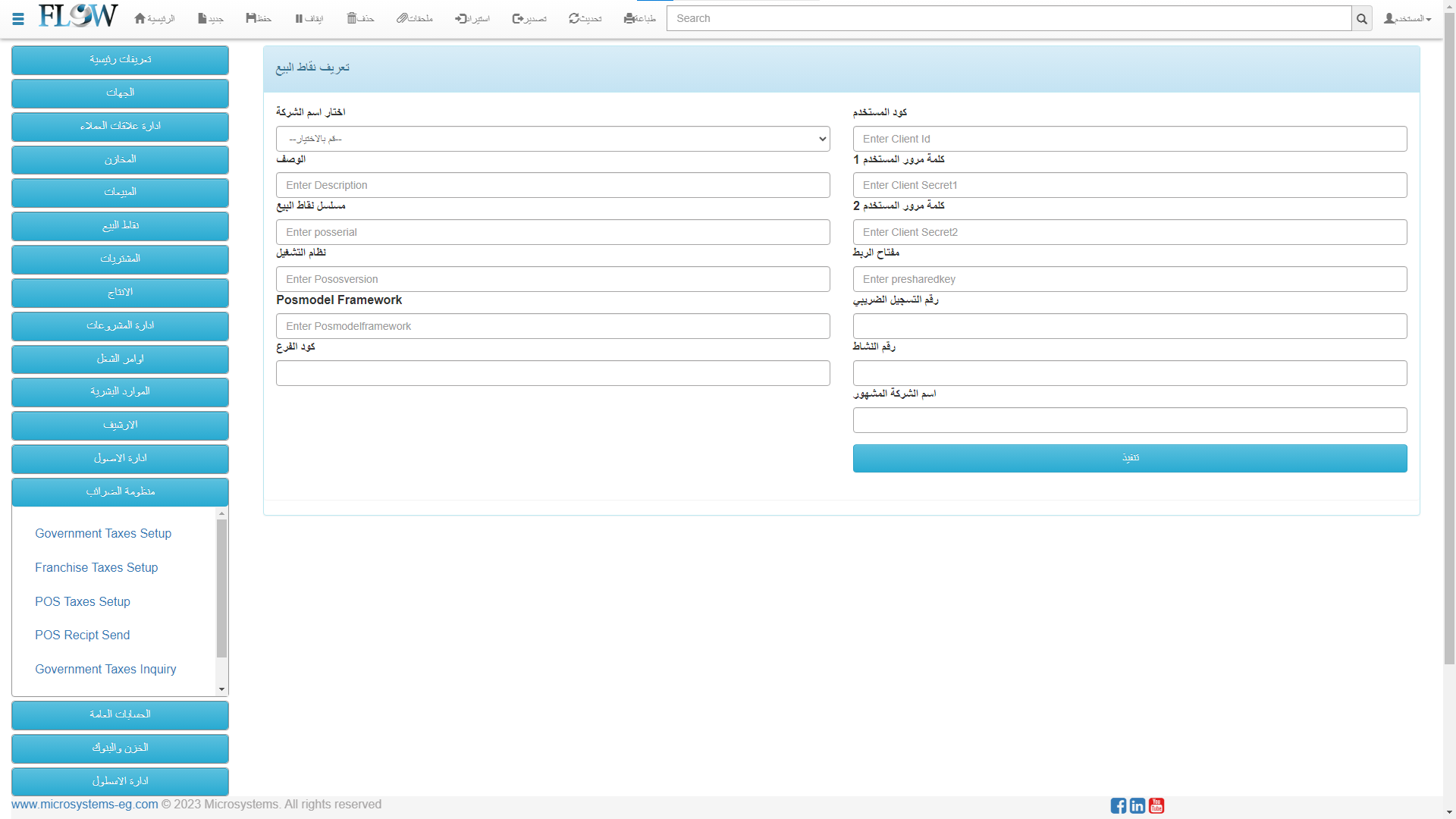Click the Enter Client Id field
The height and width of the screenshot is (819, 1456).
click(1130, 139)
